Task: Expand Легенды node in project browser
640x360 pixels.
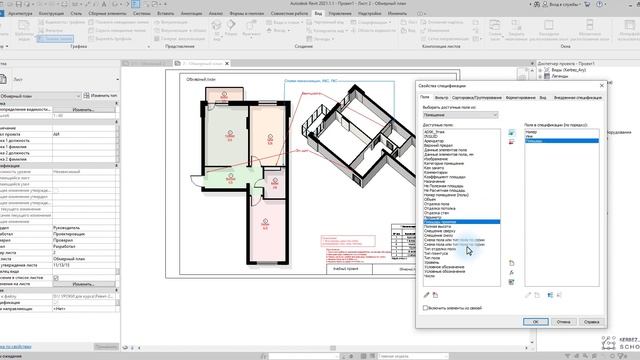Action: point(540,76)
